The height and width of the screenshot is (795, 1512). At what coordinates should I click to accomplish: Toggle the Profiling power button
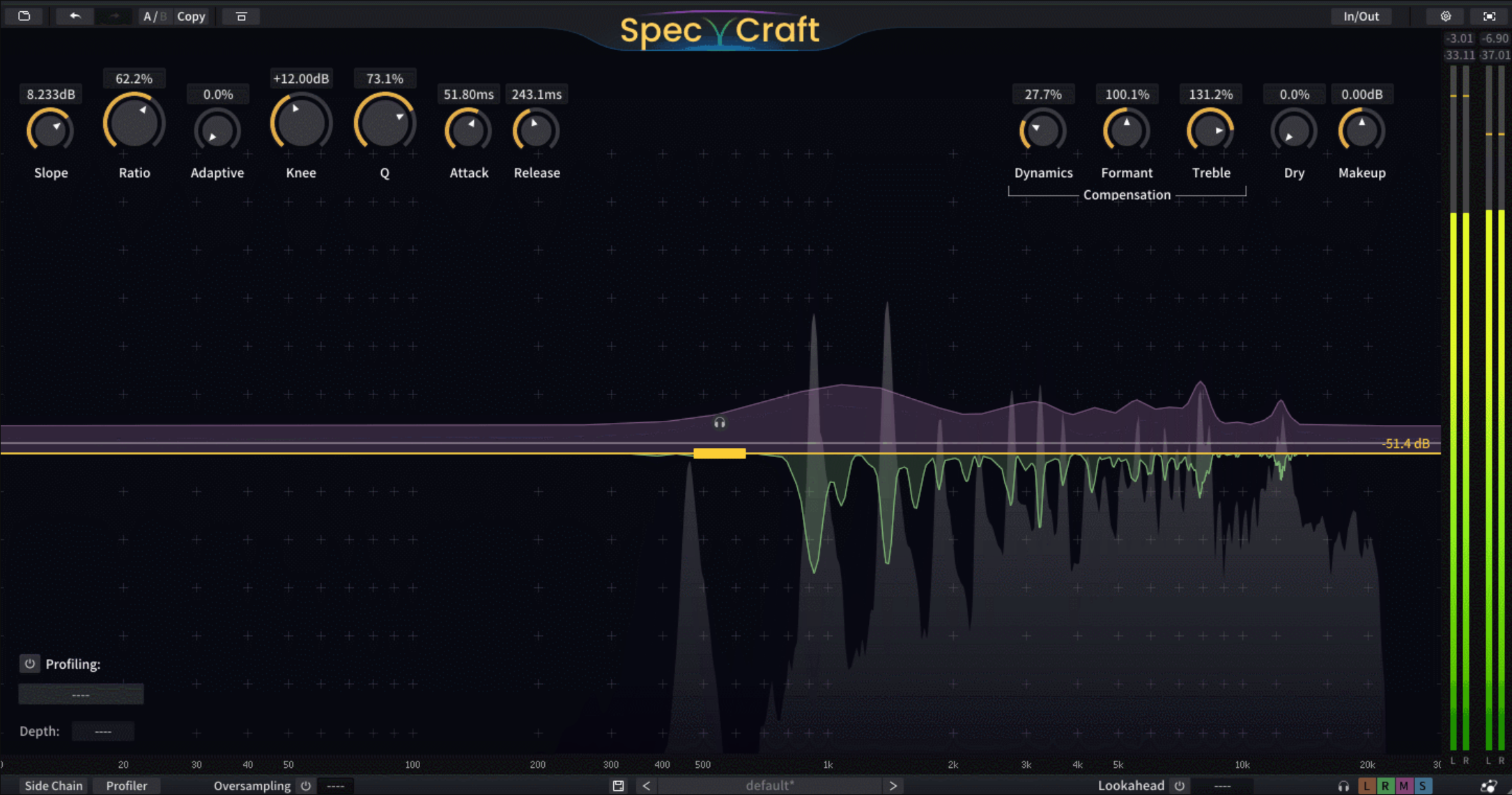[x=29, y=664]
